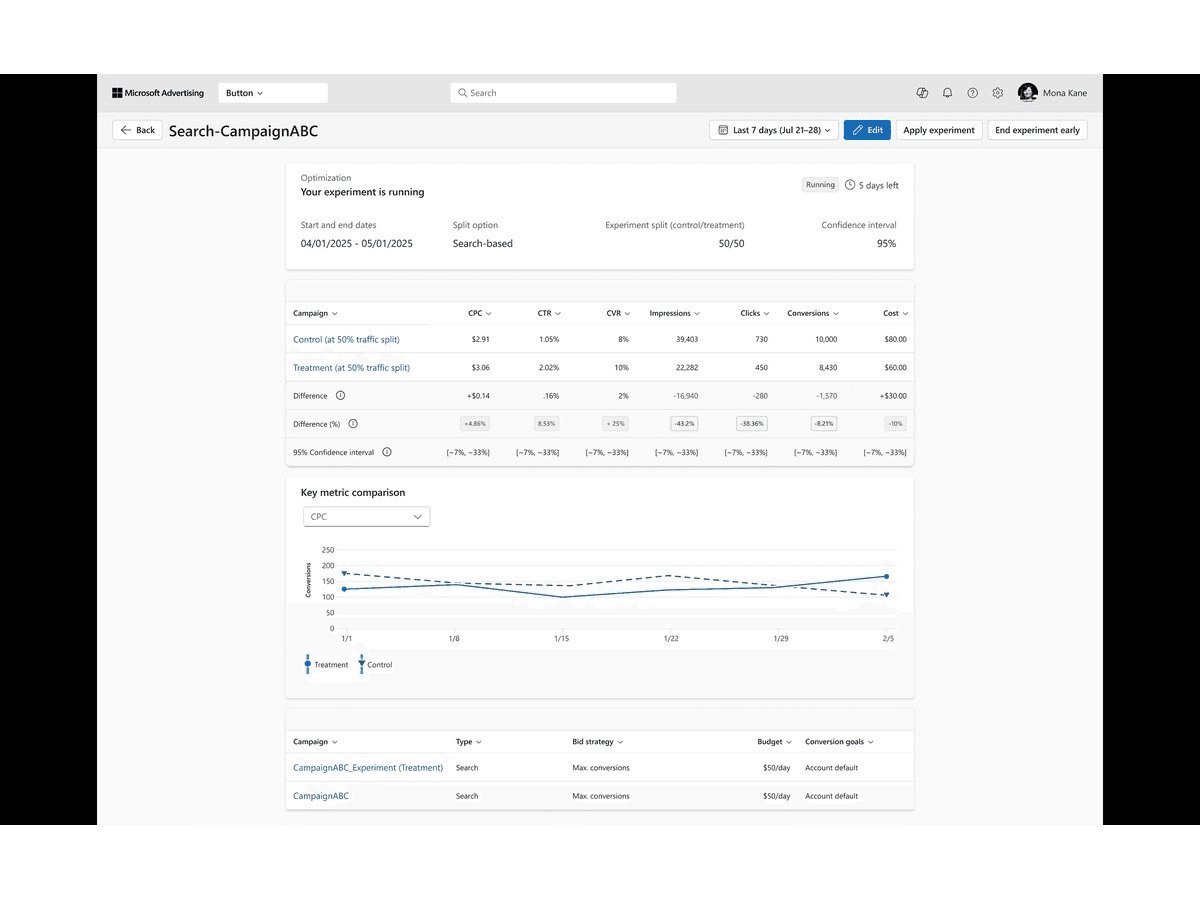Click Apply experiment button
This screenshot has height=900, width=1200.
939,130
